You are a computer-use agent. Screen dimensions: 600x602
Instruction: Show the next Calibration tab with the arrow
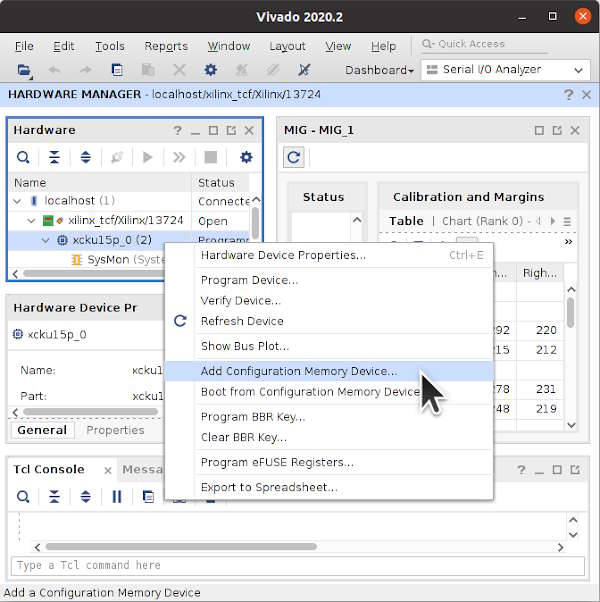[553, 221]
